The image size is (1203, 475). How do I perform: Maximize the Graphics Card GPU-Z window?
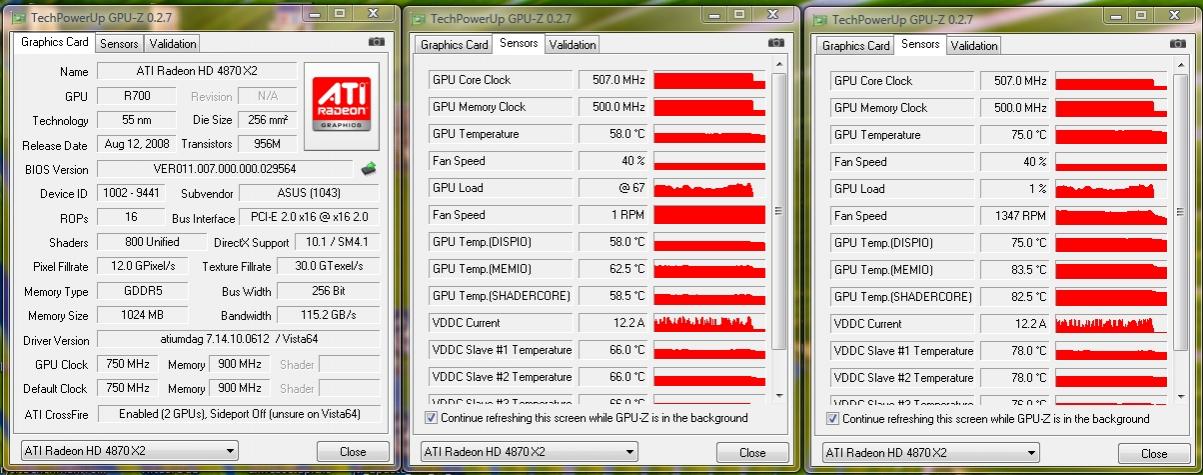point(340,14)
